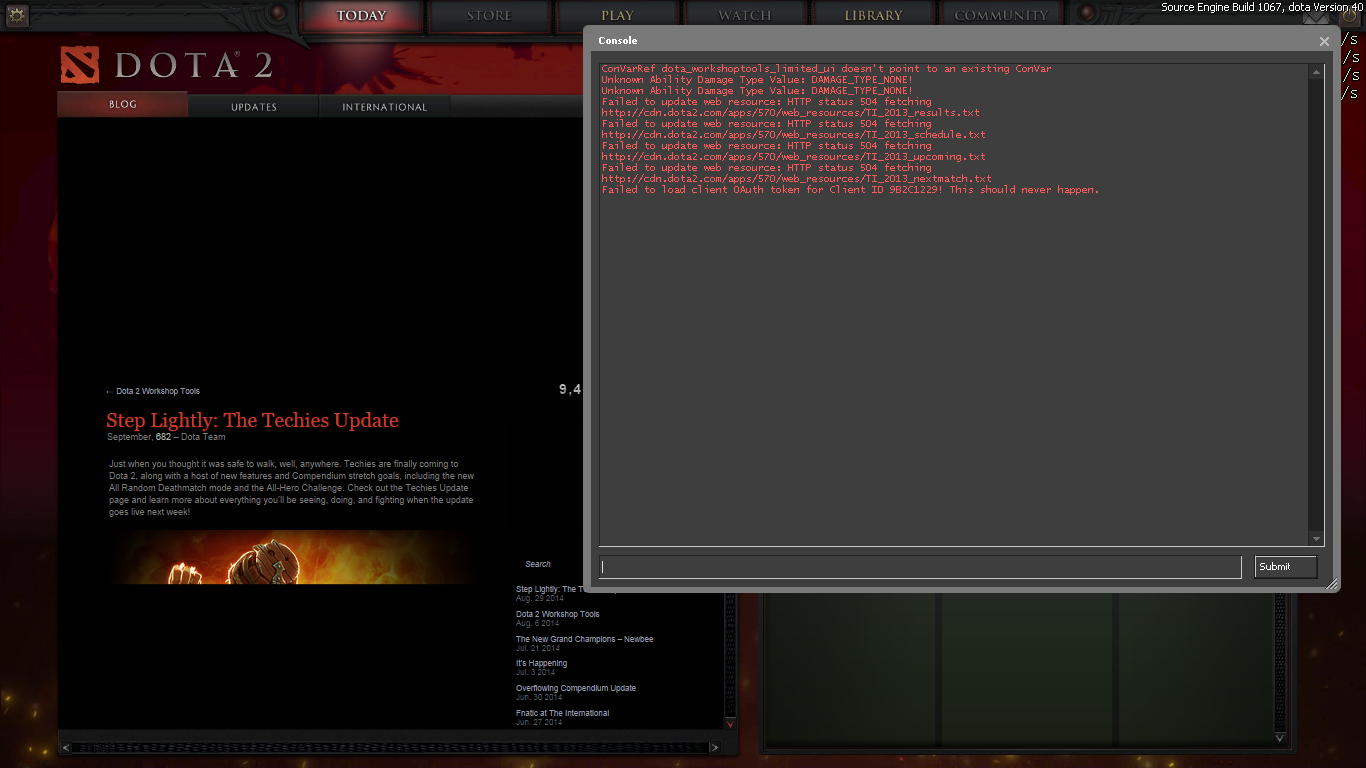The image size is (1366, 768).
Task: Open the Store tab
Action: pos(489,16)
